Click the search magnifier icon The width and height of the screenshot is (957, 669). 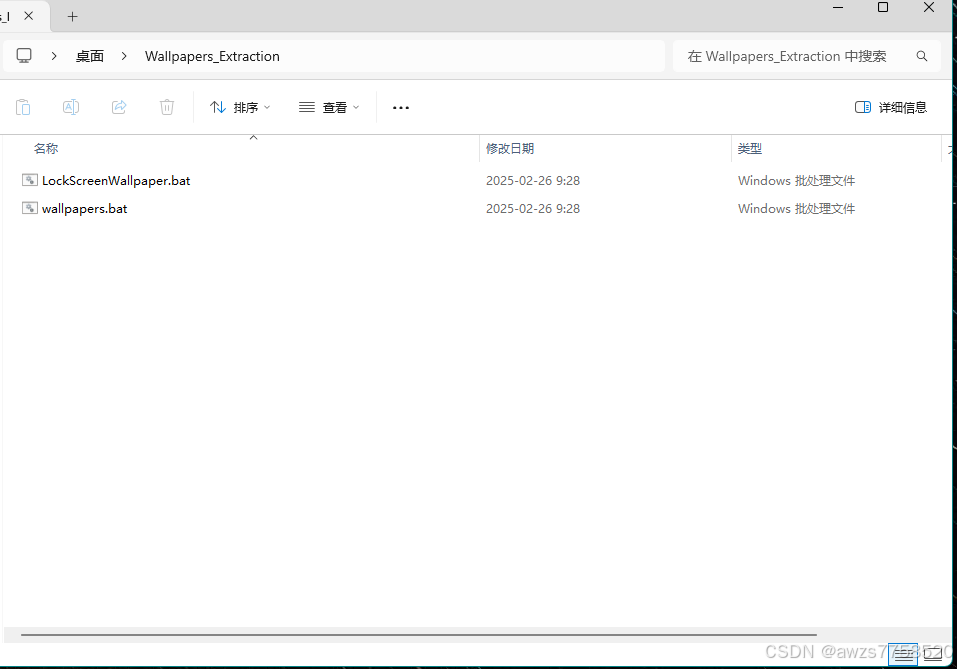(x=921, y=56)
